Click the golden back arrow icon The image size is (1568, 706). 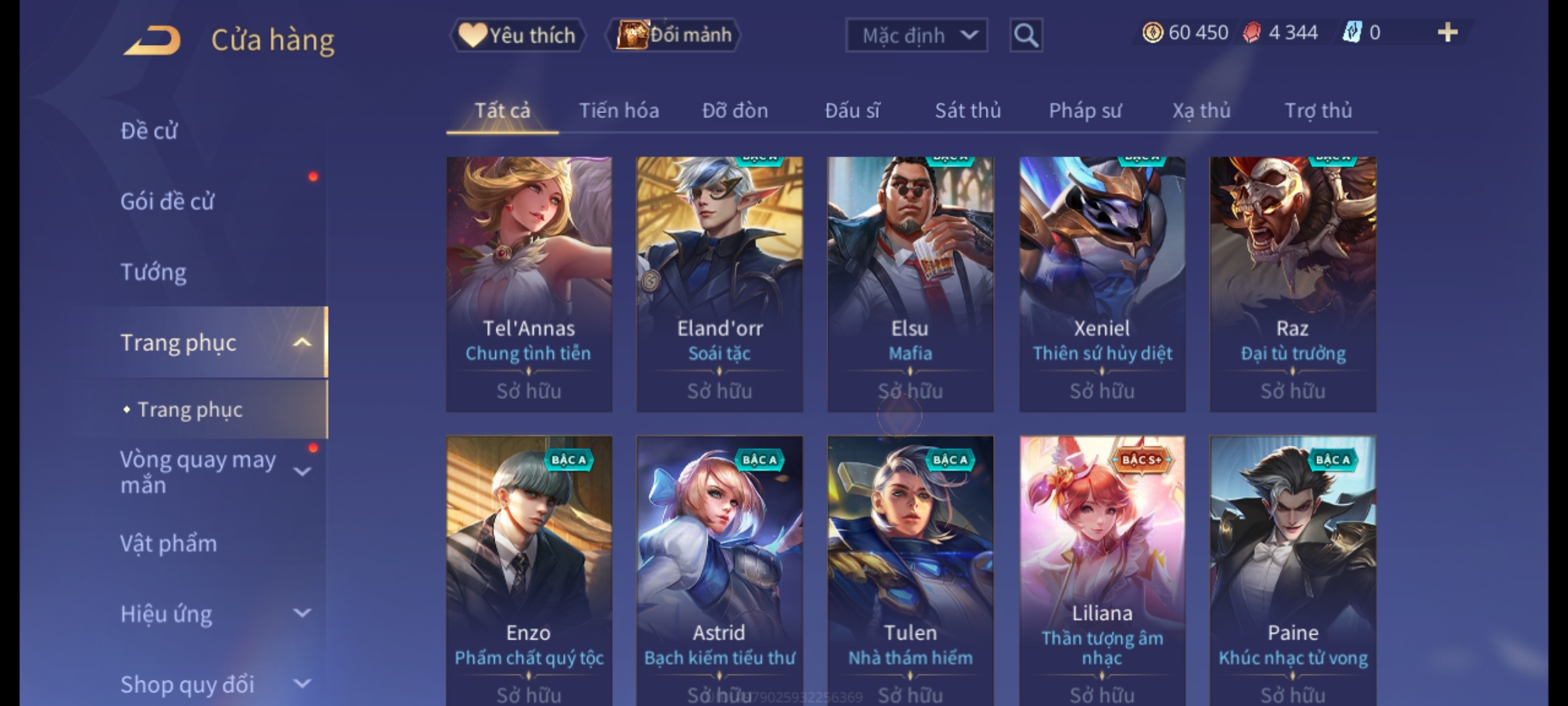[152, 41]
